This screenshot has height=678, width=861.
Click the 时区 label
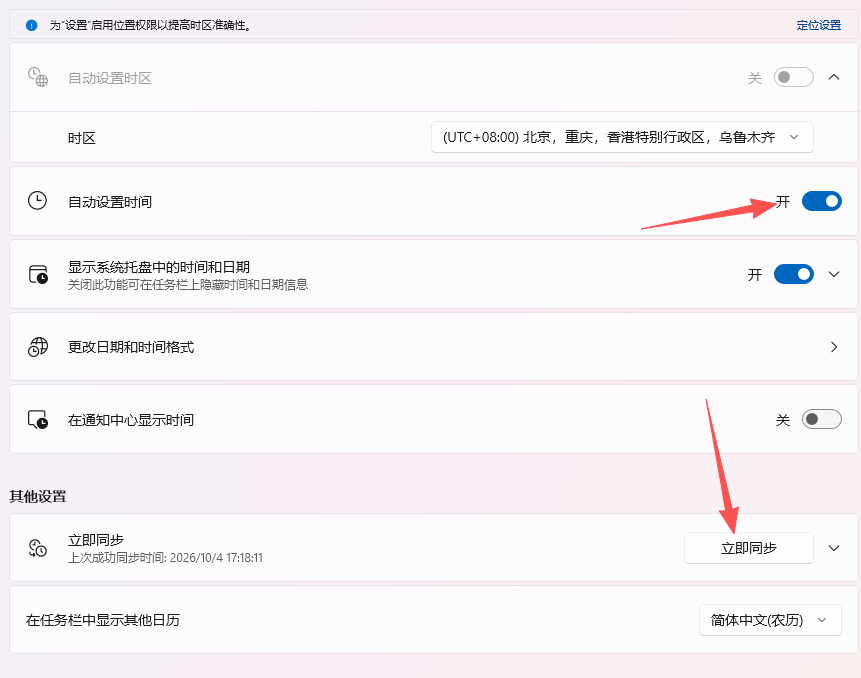(82, 138)
